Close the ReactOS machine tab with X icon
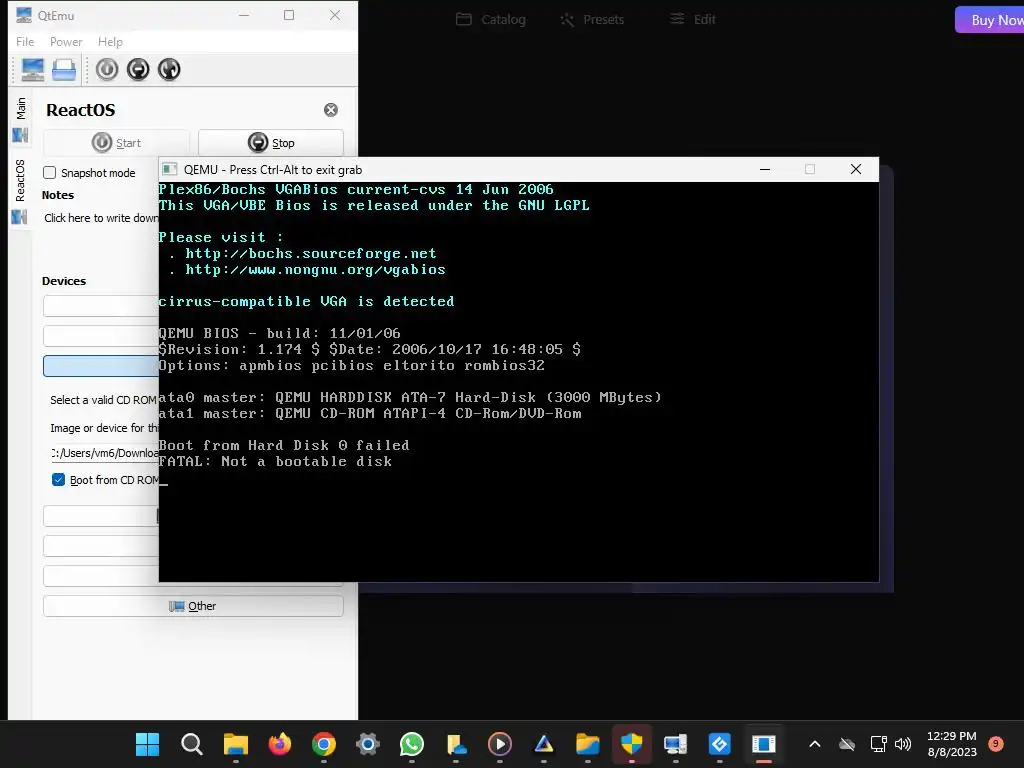Image resolution: width=1024 pixels, height=768 pixels. click(x=331, y=110)
